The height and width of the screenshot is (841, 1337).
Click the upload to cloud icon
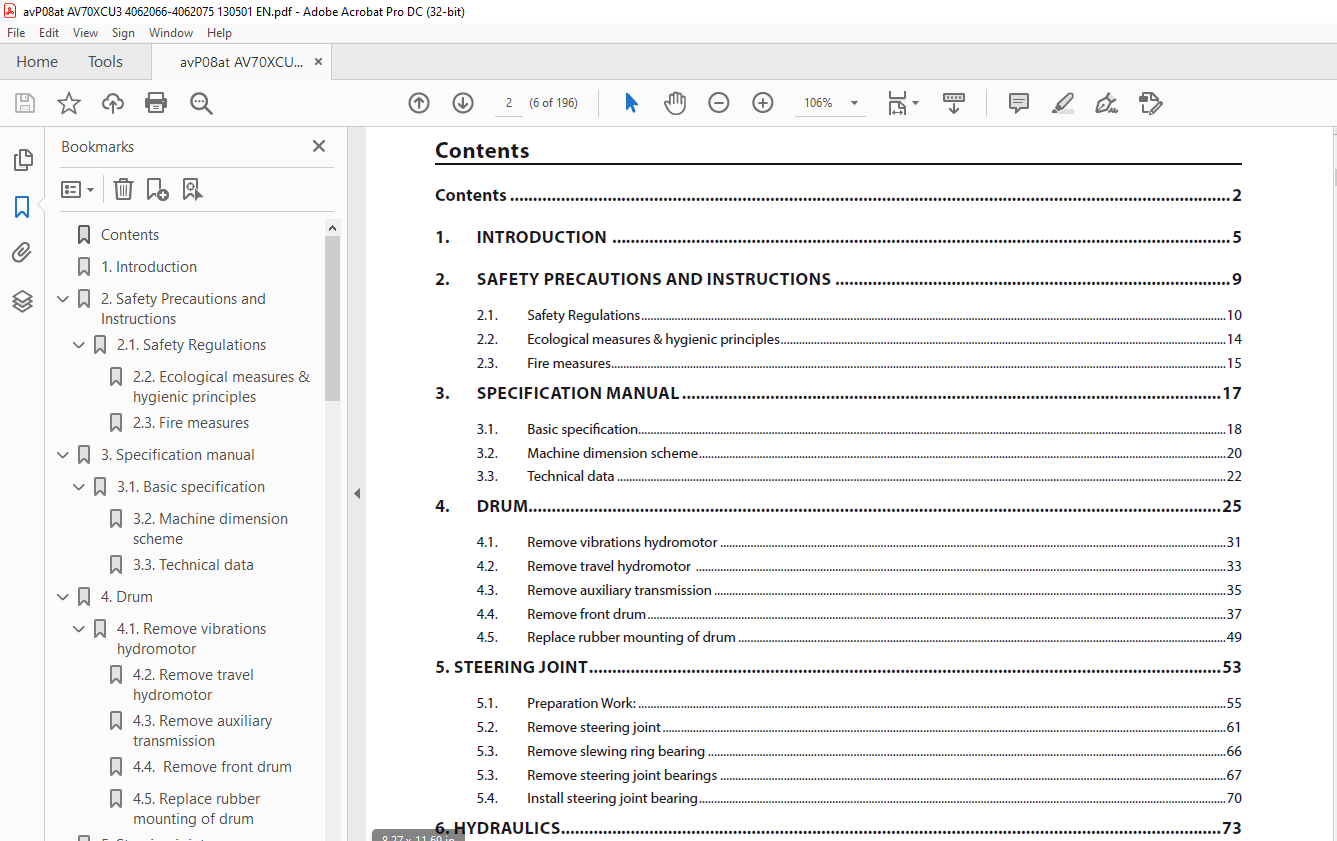(113, 103)
